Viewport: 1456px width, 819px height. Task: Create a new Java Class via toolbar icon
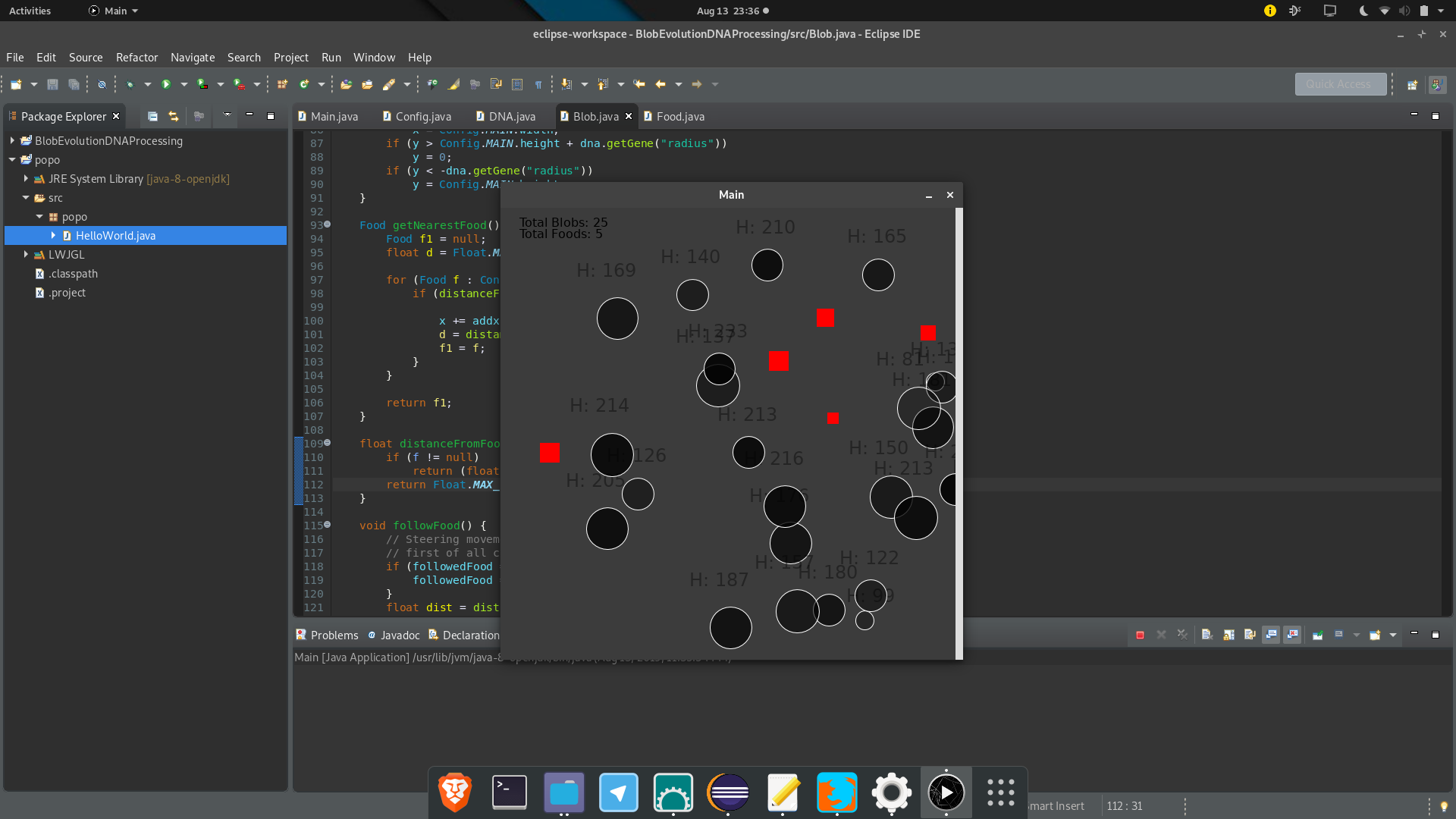[x=304, y=84]
